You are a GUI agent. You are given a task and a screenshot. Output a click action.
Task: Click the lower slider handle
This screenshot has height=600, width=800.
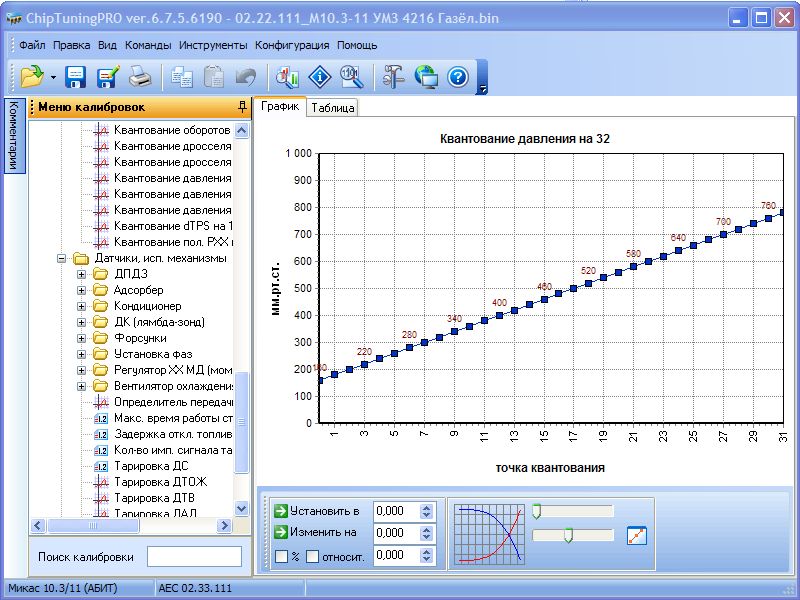[x=568, y=536]
